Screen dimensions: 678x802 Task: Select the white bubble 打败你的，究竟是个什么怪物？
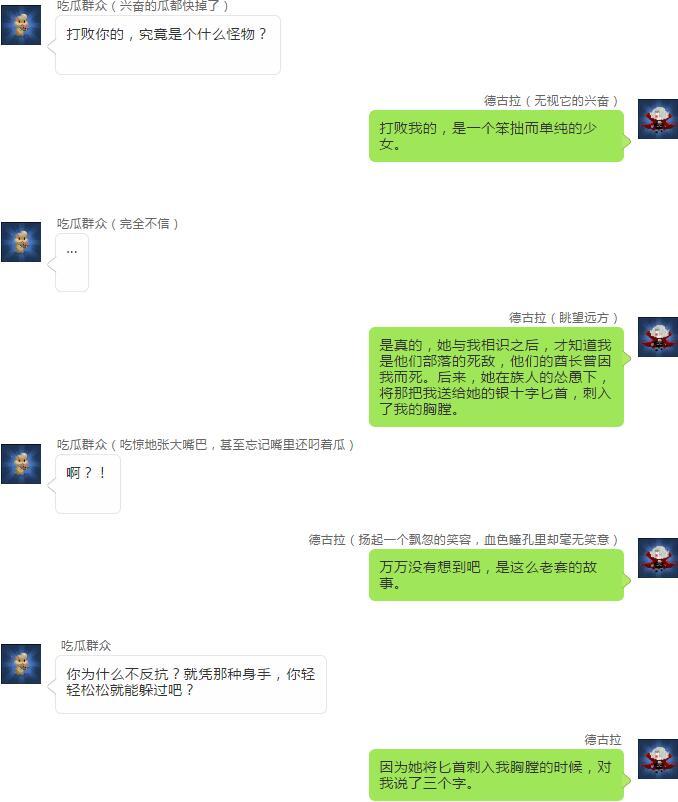[x=168, y=45]
